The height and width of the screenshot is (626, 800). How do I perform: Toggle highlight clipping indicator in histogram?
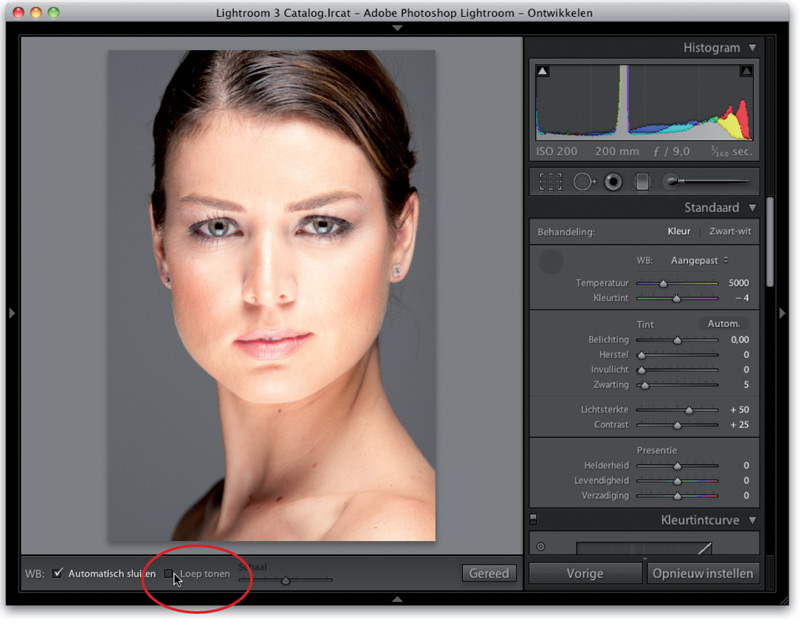point(746,71)
